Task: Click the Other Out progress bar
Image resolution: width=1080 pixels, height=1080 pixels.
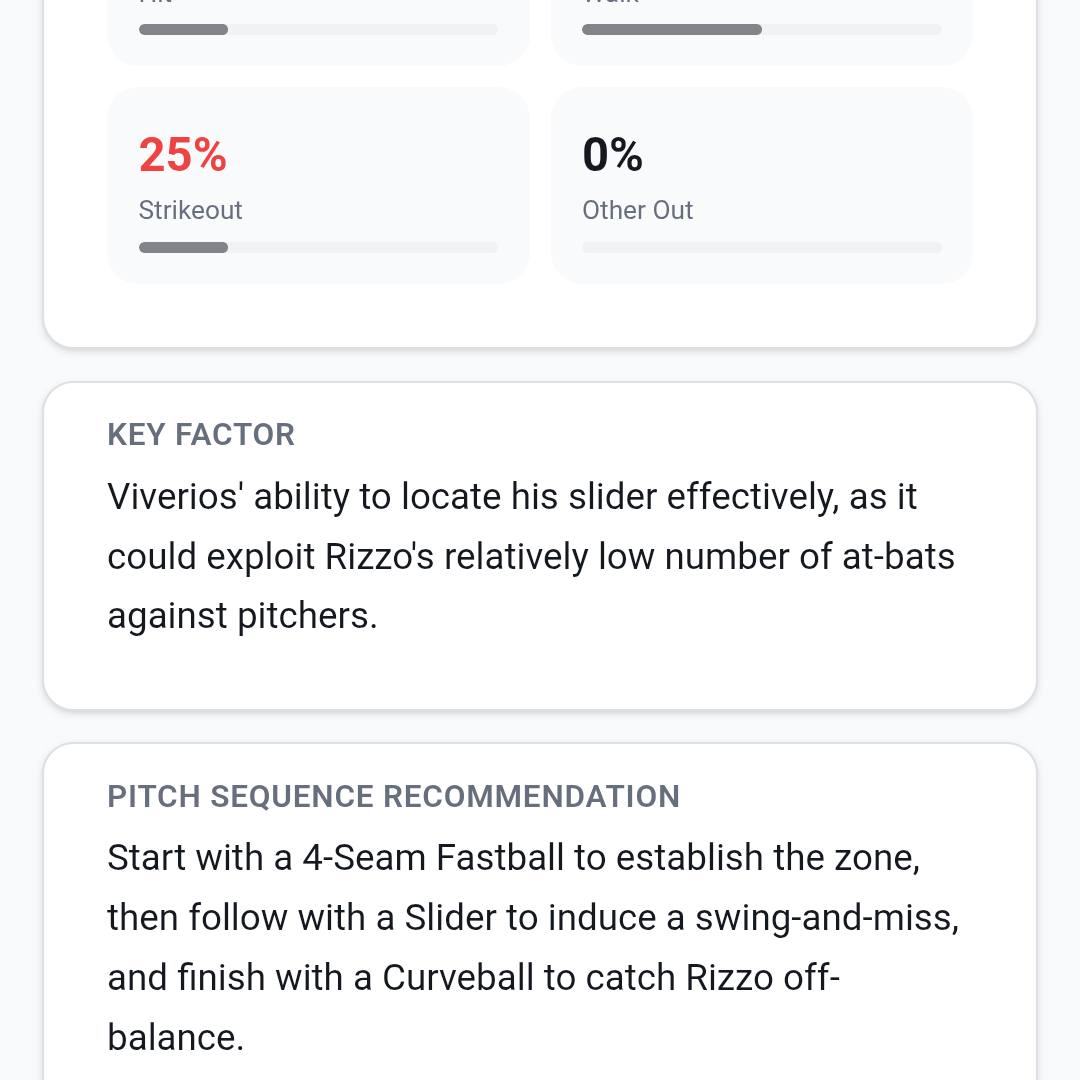Action: tap(761, 247)
